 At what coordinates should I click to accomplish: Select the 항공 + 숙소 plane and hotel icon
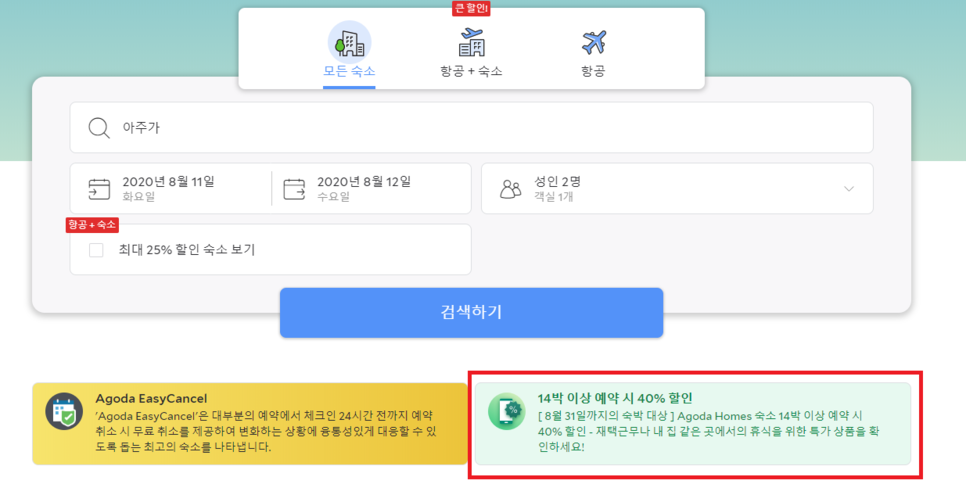click(x=472, y=43)
